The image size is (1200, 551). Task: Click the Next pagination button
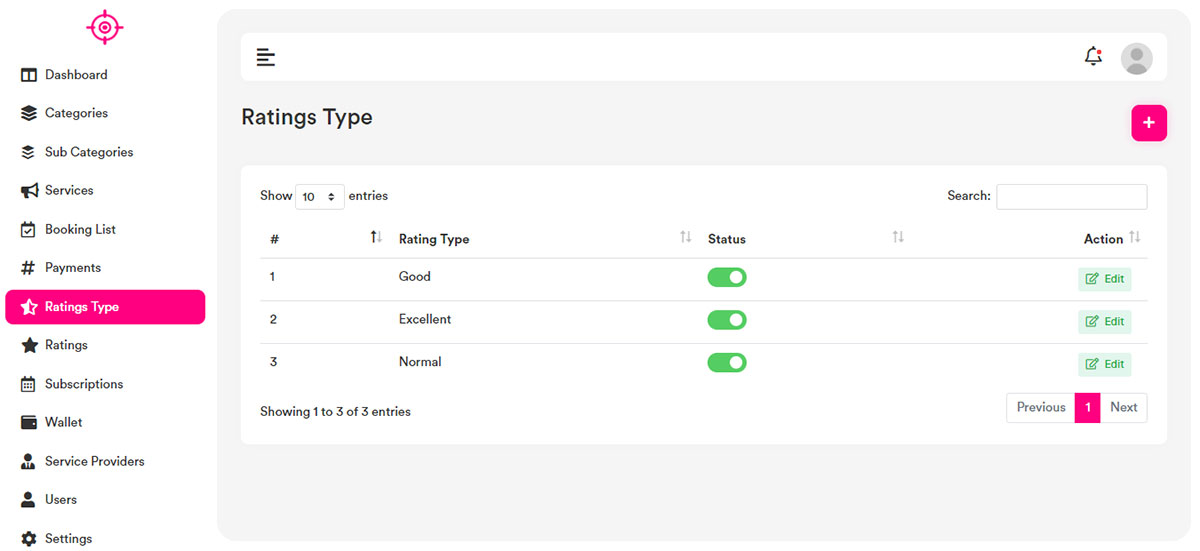coord(1123,407)
